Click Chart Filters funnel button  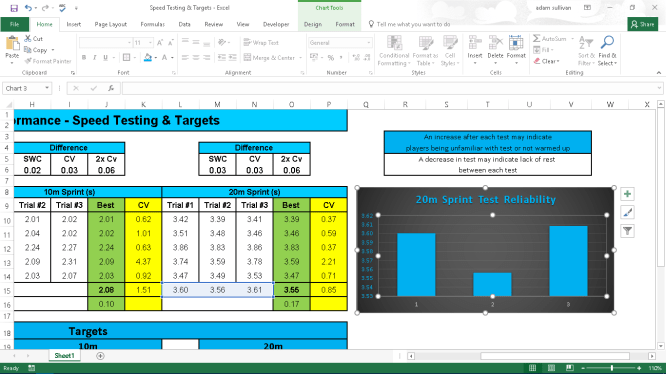click(x=627, y=231)
